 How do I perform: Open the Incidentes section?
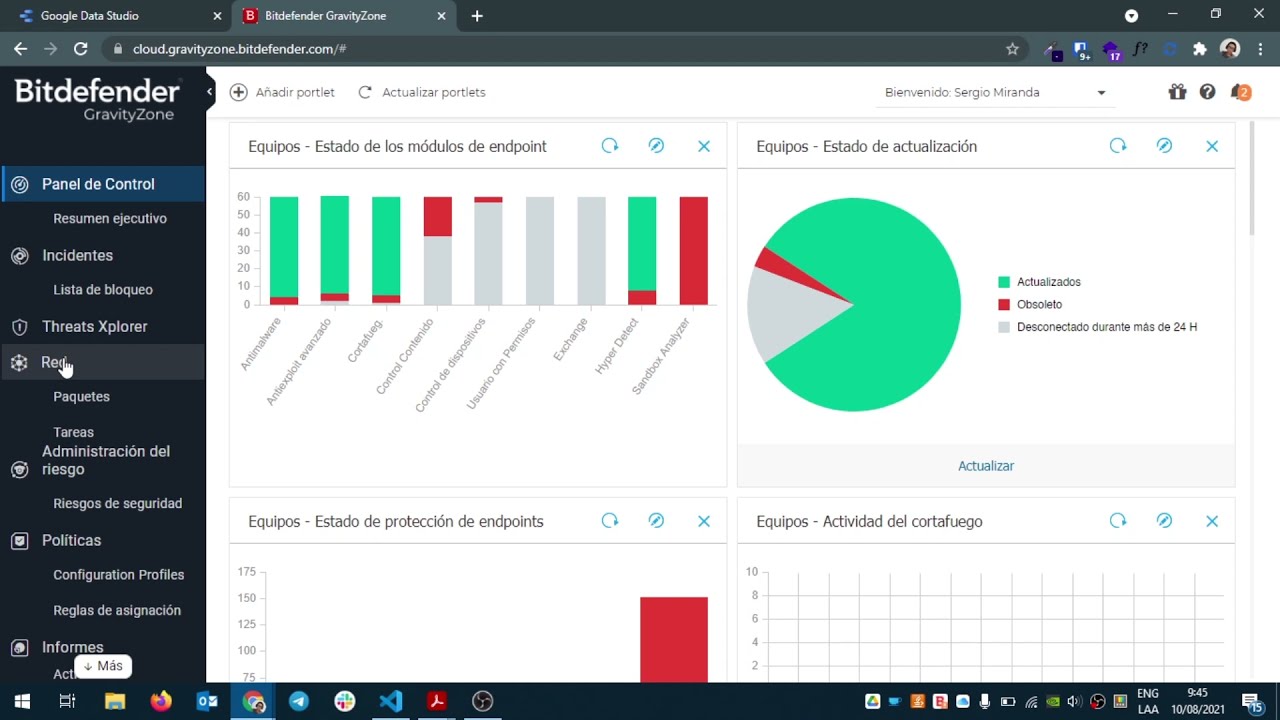77,255
